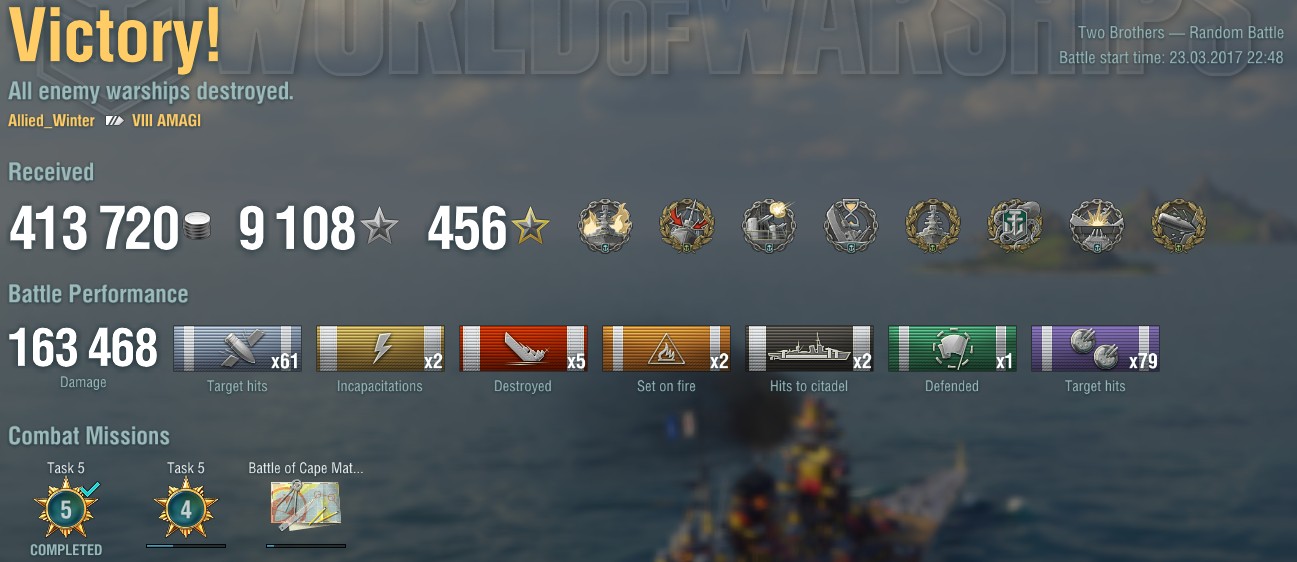This screenshot has height=562, width=1297.
Task: Open the completed Task 5 mission badge
Action: (x=66, y=509)
